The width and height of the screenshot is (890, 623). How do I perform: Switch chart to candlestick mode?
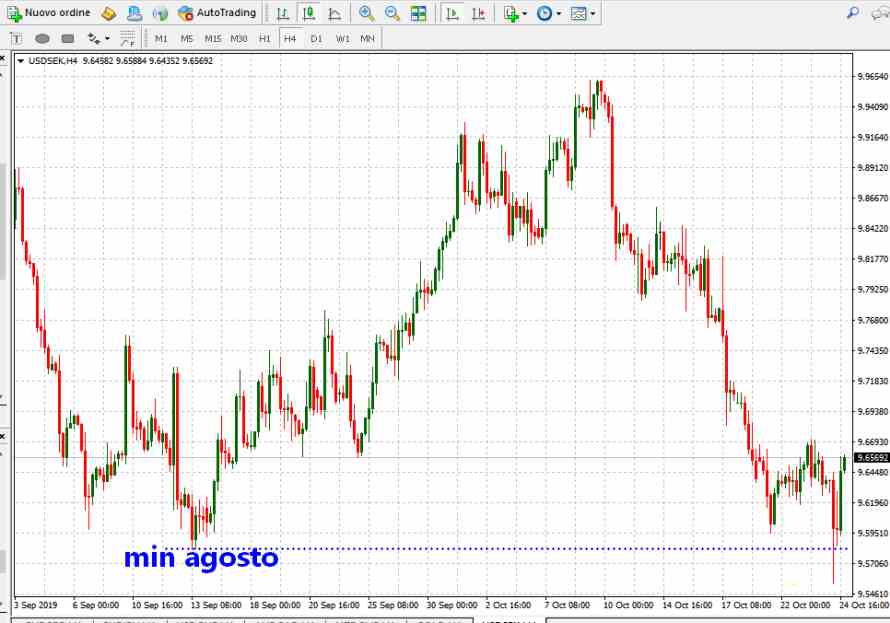309,13
